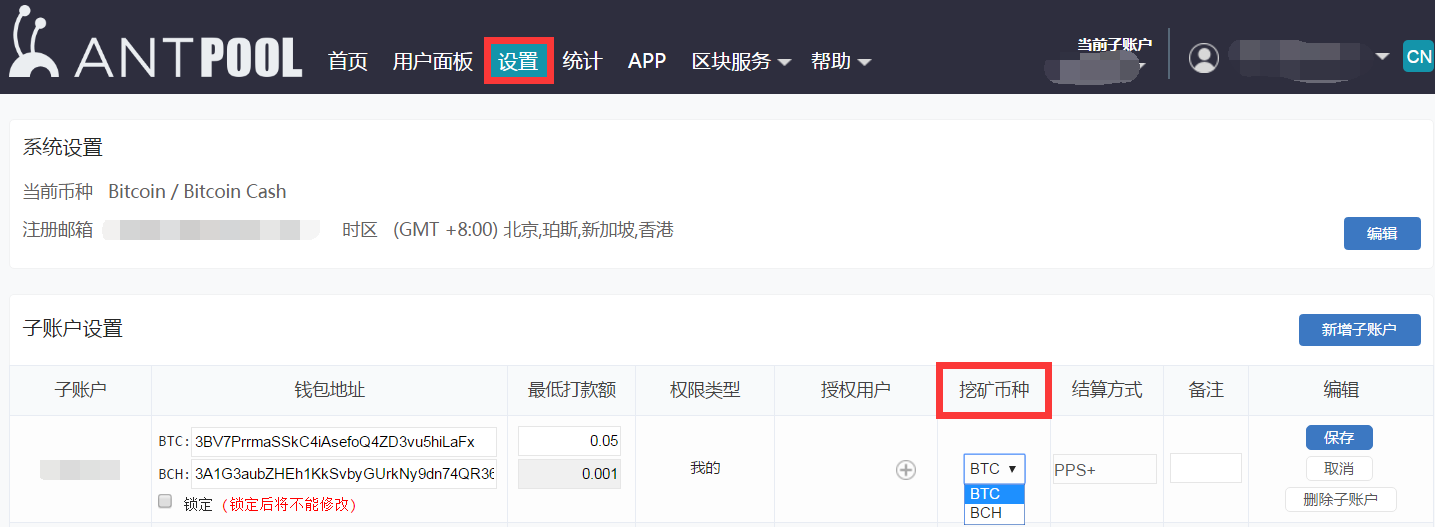The image size is (1435, 527).
Task: Expand the 区块服务 dropdown menu
Action: (741, 62)
